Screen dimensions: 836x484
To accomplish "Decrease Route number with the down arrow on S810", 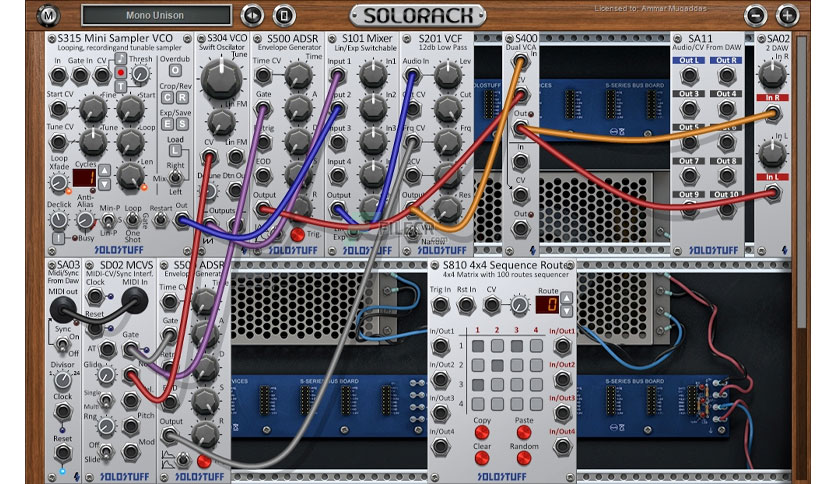I will click(566, 311).
